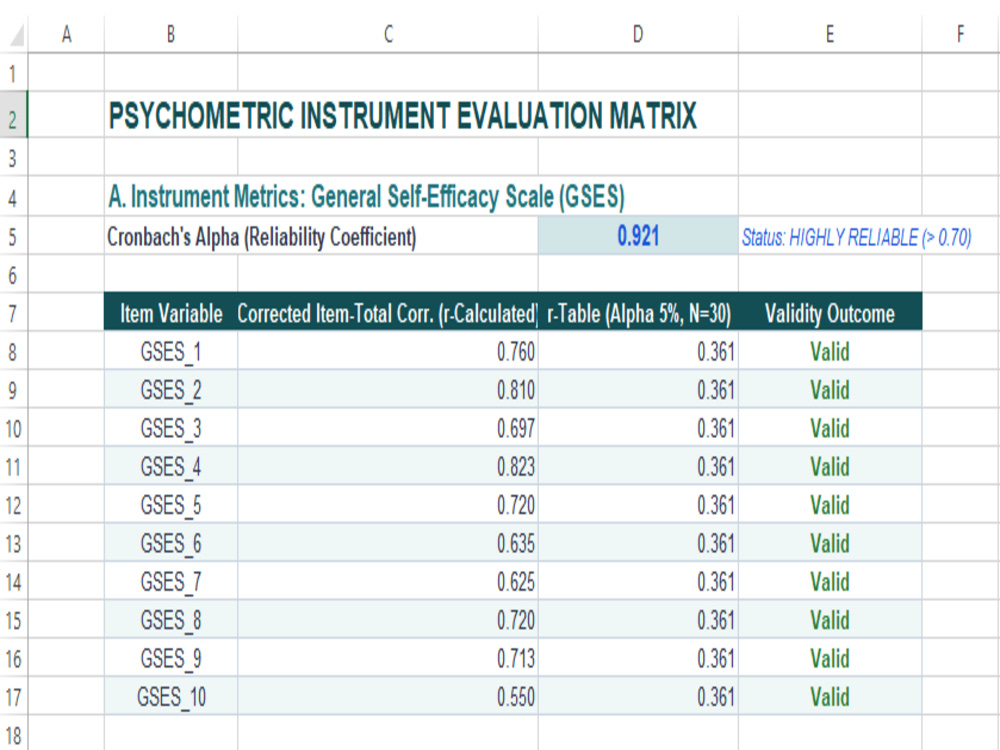1000x750 pixels.
Task: Click the 0.720 value in GSES_8 row
Action: click(x=388, y=620)
